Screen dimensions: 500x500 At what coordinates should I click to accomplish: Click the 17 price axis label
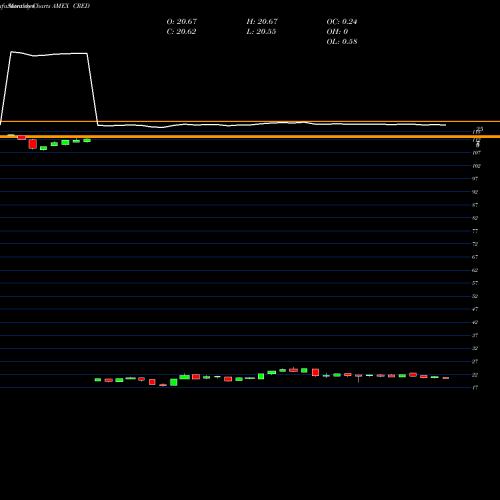pos(475,387)
